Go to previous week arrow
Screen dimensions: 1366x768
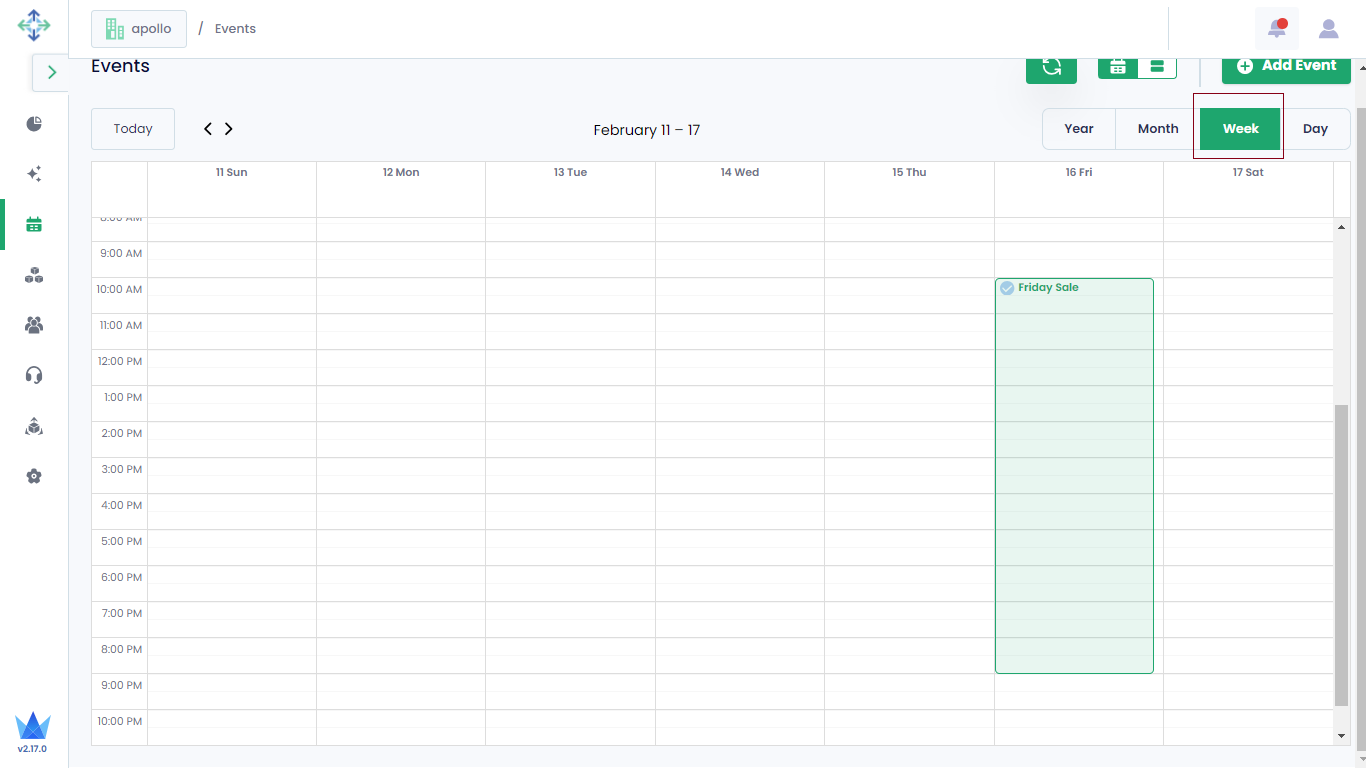point(208,129)
